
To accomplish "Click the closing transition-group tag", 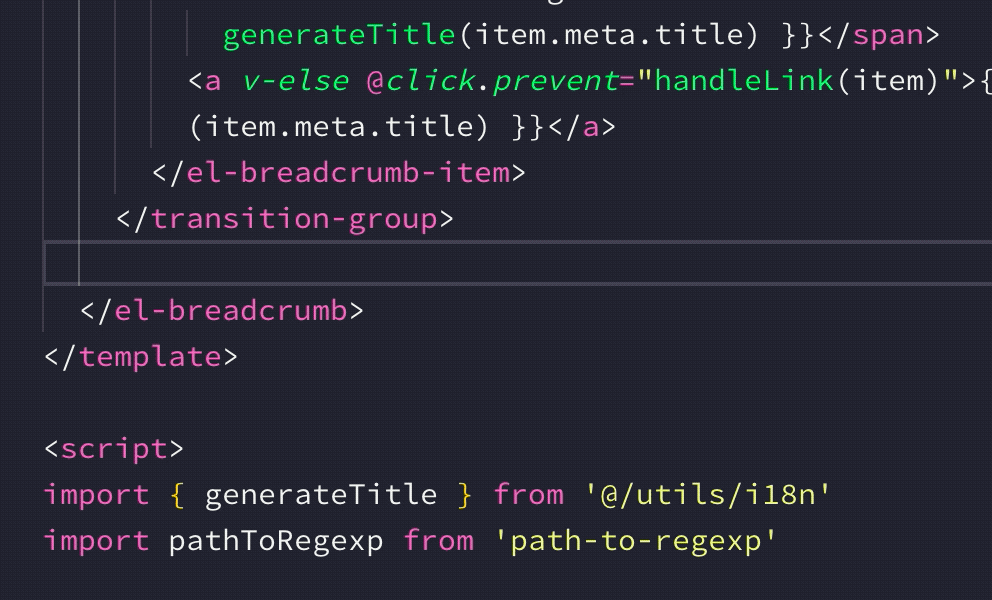I will point(285,219).
